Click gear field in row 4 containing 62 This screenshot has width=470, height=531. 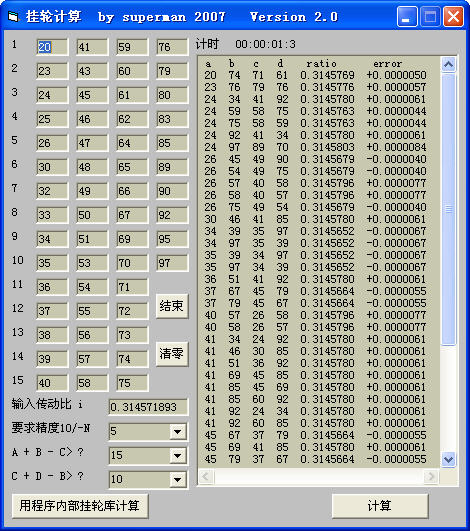click(x=132, y=119)
